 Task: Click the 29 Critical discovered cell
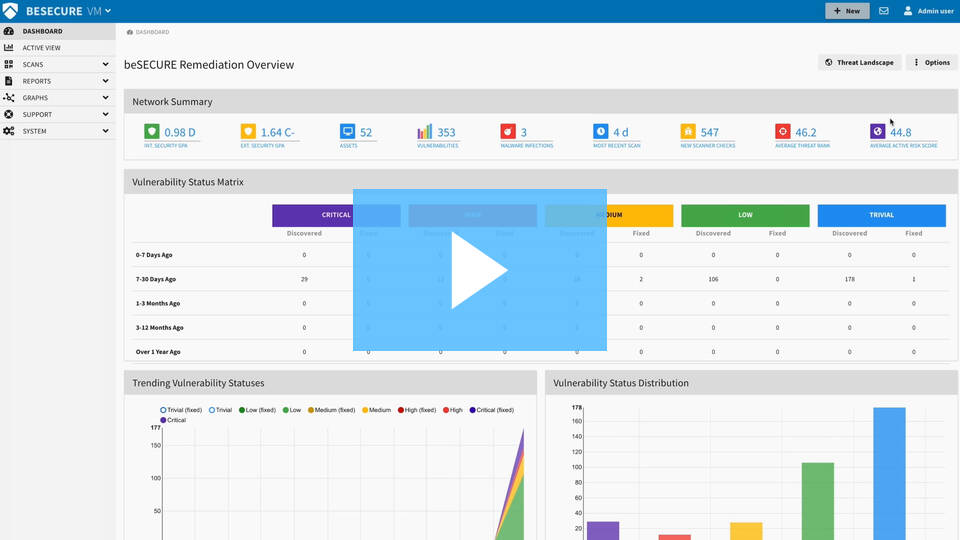(x=304, y=279)
